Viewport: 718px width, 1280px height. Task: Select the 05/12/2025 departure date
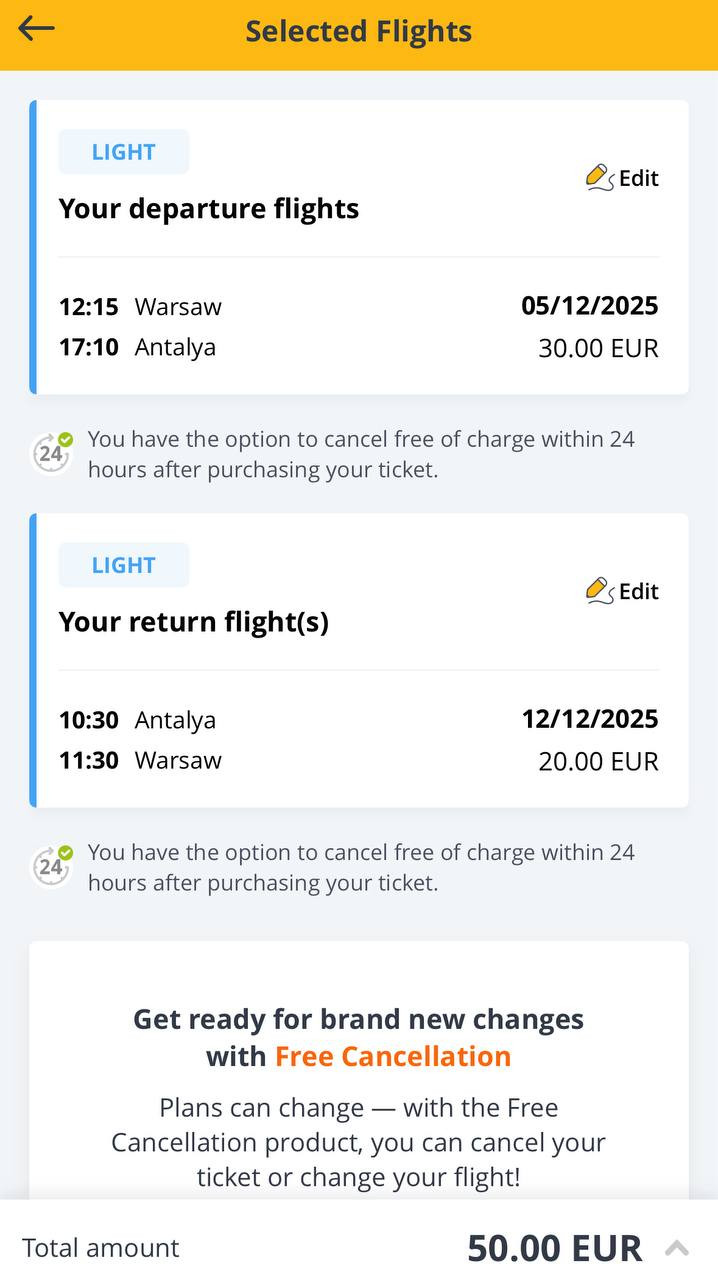(589, 305)
